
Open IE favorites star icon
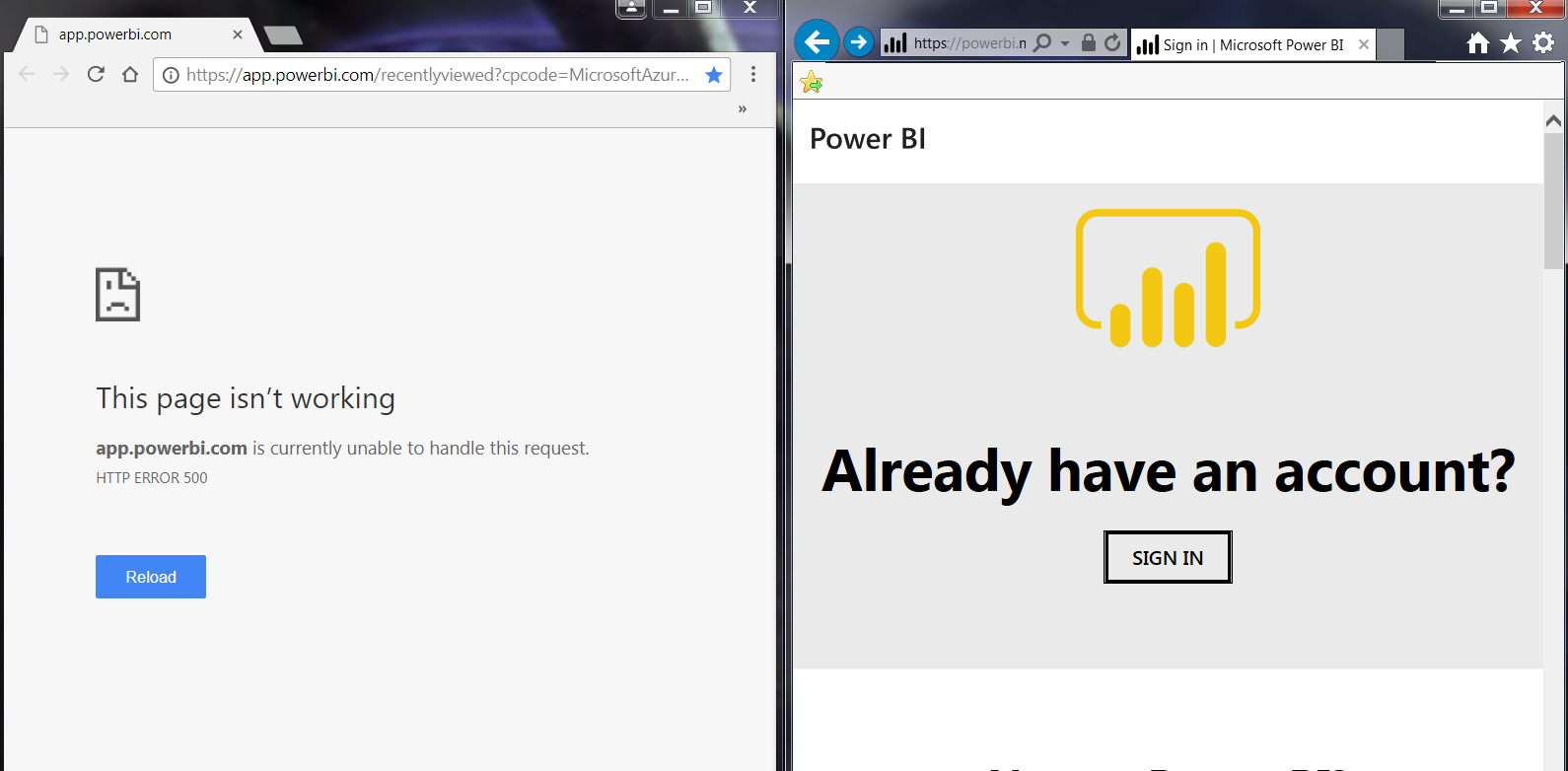click(x=1510, y=42)
